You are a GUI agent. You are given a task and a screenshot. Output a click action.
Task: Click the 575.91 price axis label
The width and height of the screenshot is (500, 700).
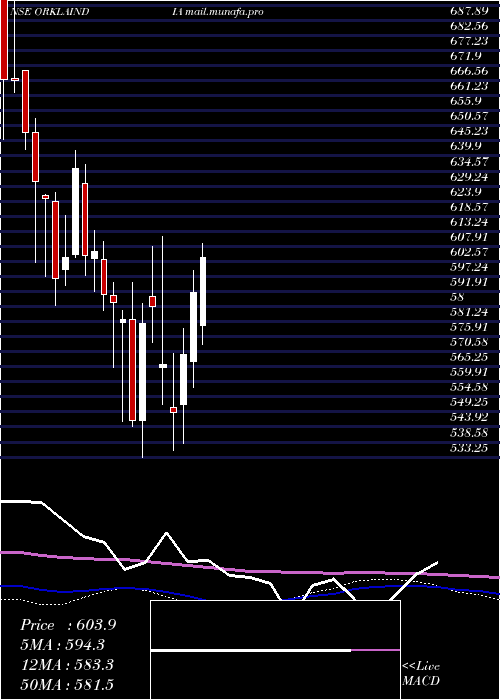click(x=469, y=327)
